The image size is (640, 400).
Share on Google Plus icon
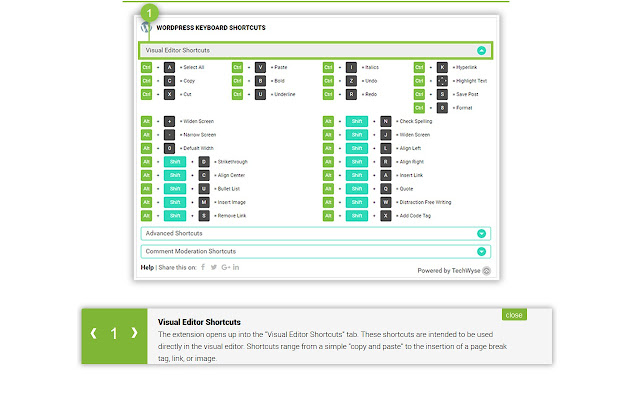pyautogui.click(x=226, y=267)
